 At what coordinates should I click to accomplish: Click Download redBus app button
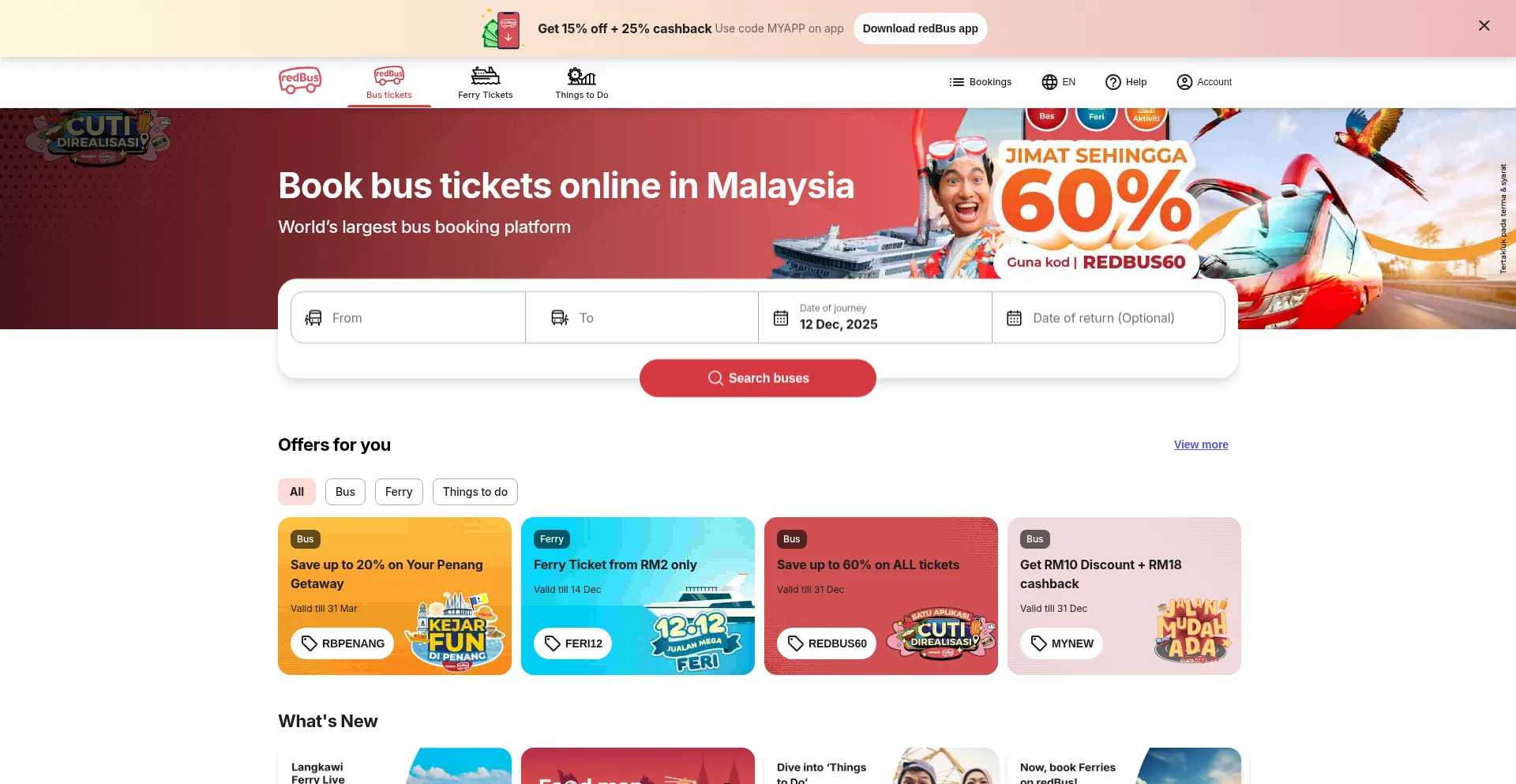[920, 28]
